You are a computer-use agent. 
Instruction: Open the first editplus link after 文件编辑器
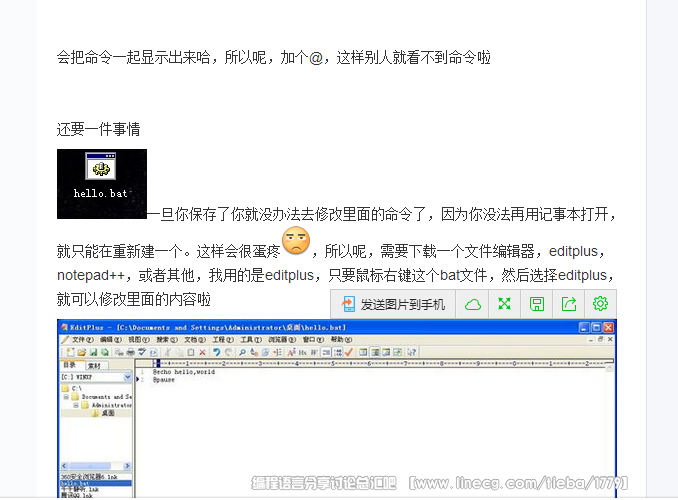573,251
